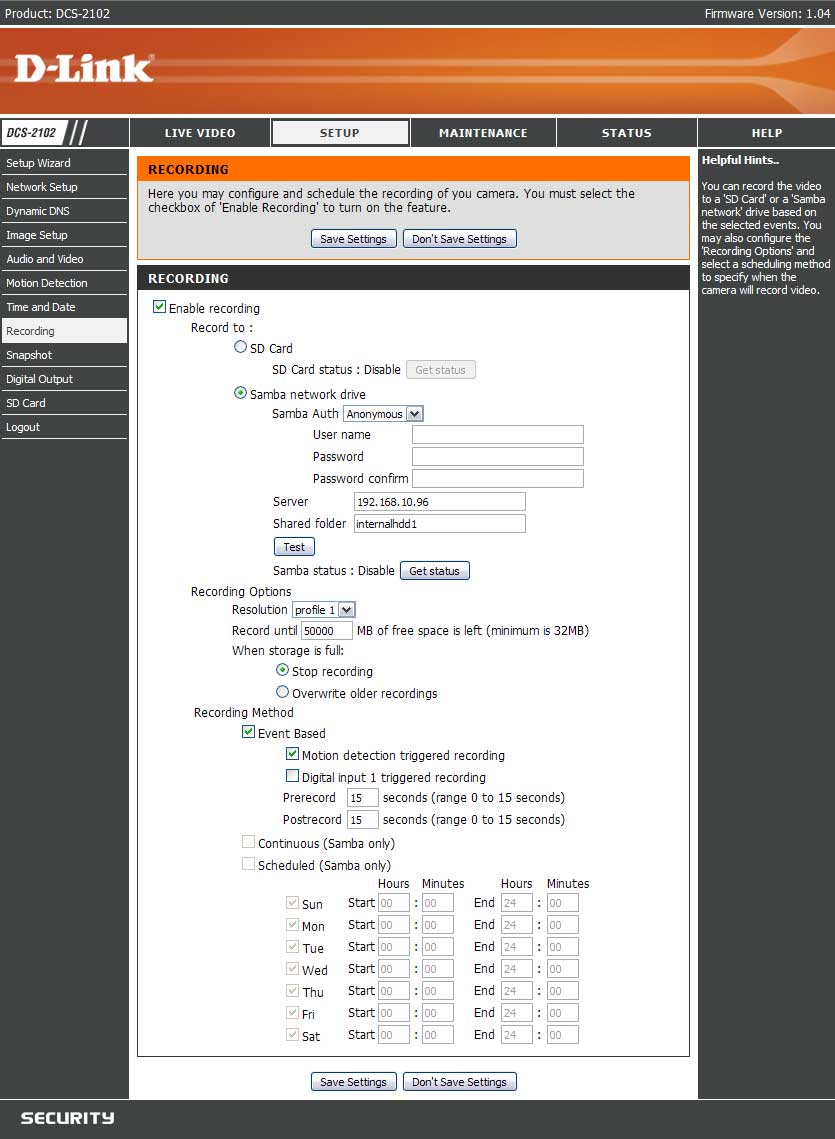Viewport: 835px width, 1139px height.
Task: Go to Snapshot settings page
Action: 29,355
